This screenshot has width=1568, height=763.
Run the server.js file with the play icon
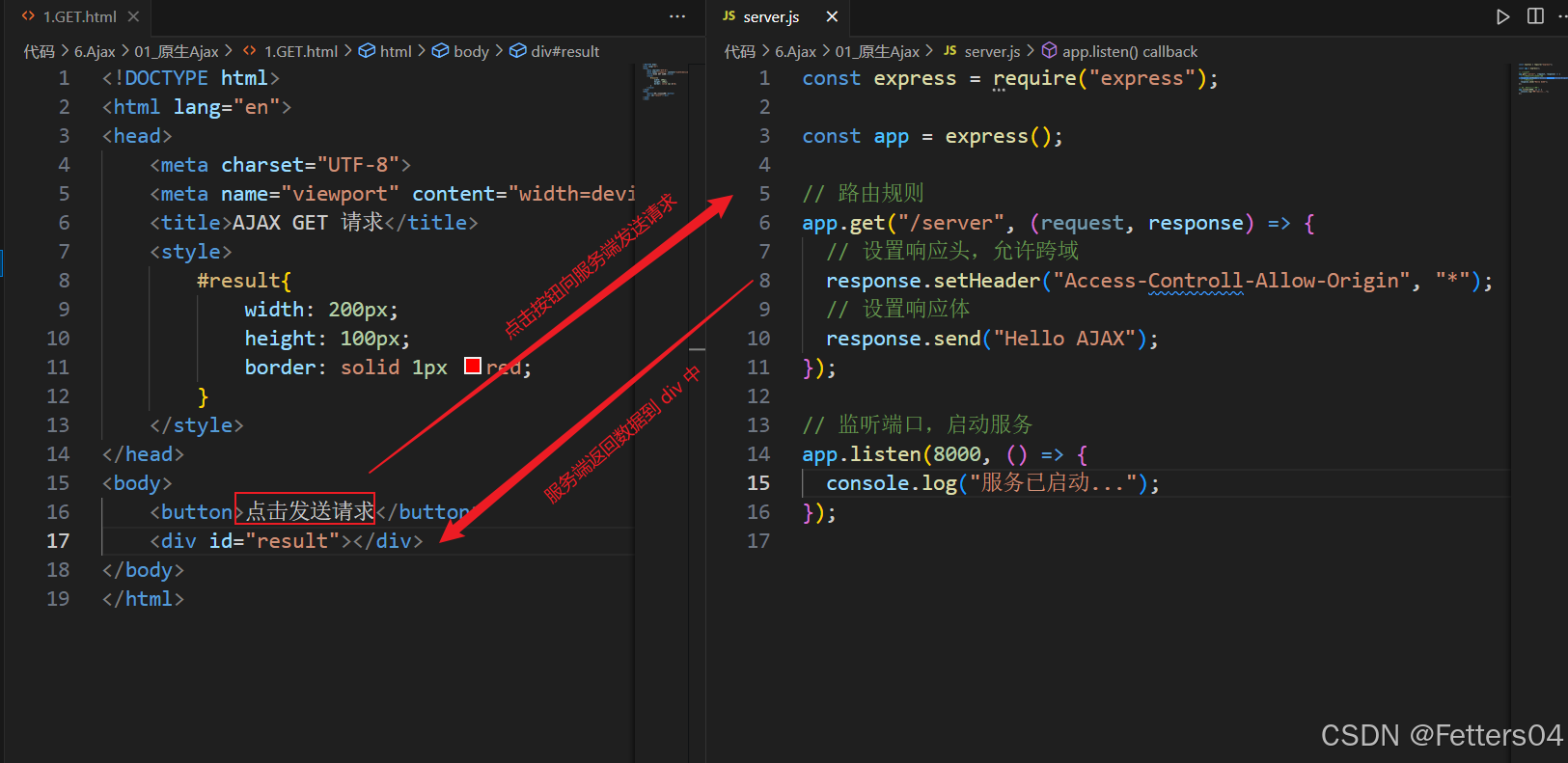click(x=1502, y=16)
